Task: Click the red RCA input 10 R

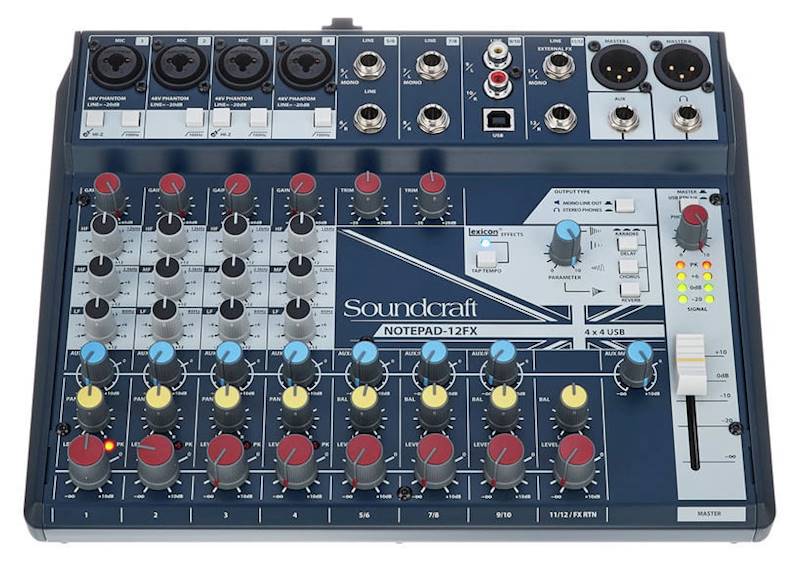Action: [x=497, y=83]
